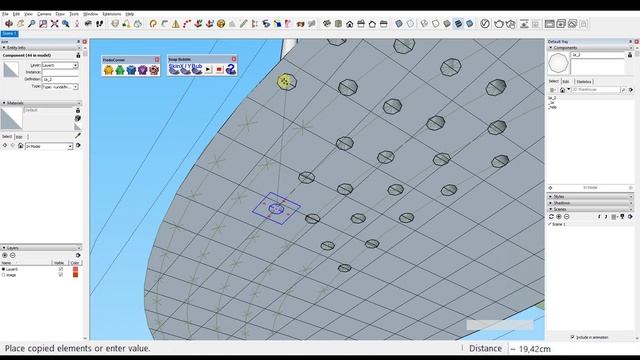Open the Extensions menu

click(111, 14)
